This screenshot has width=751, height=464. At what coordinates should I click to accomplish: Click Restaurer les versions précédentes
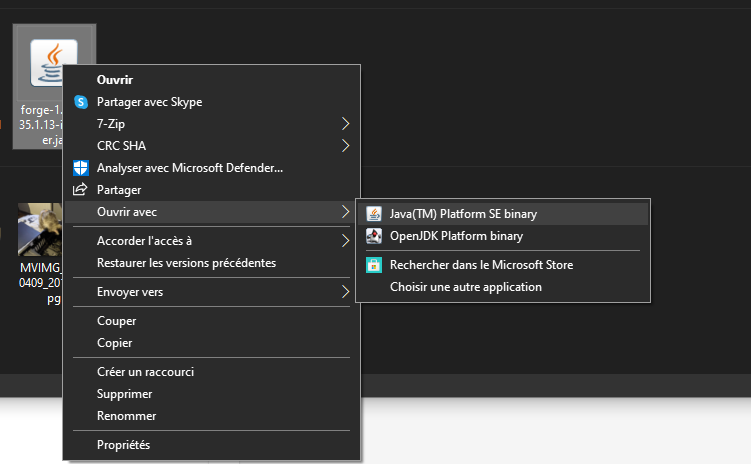pos(186,263)
